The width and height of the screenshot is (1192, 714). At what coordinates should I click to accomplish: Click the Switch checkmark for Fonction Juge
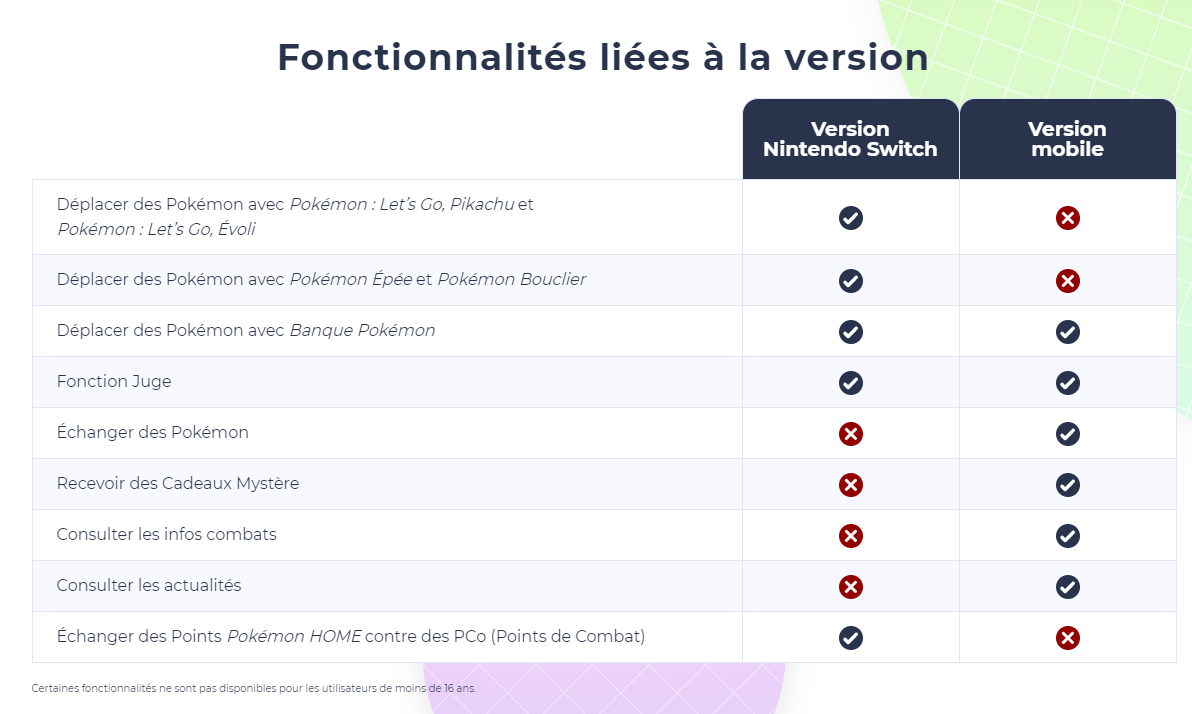(x=851, y=382)
